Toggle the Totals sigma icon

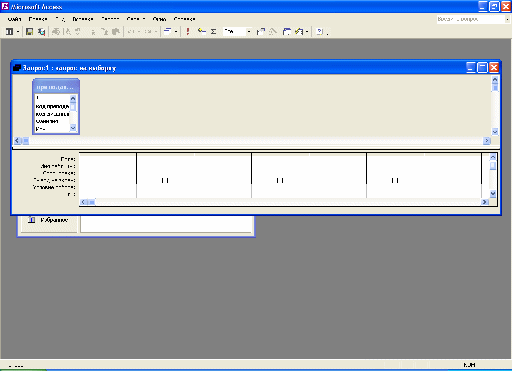tap(214, 32)
